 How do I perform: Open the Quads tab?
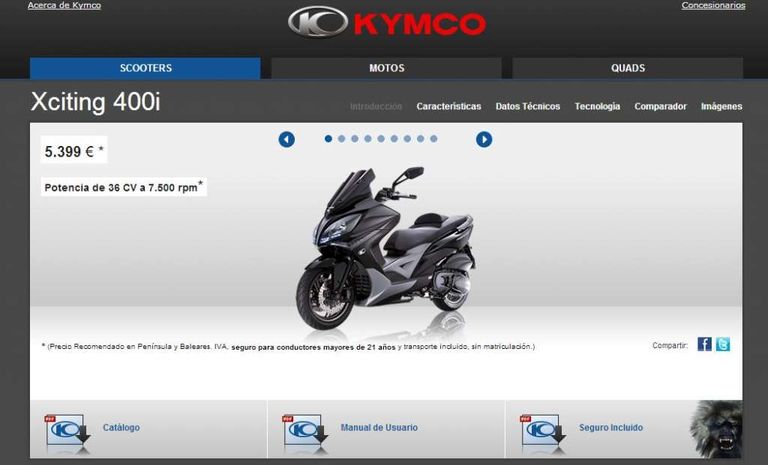coord(628,68)
